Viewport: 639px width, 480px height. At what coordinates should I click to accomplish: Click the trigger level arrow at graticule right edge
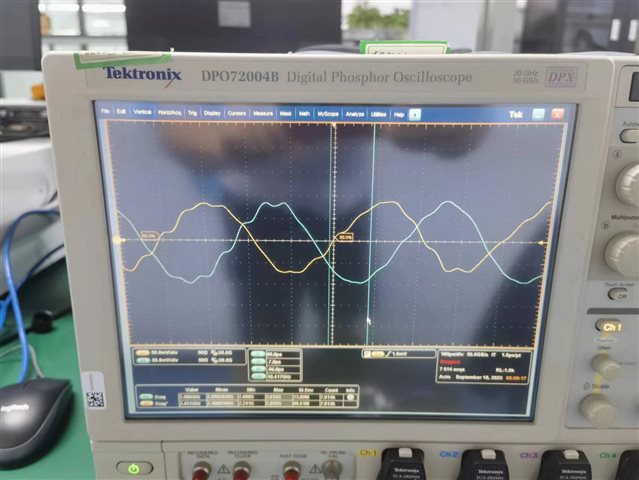(x=542, y=243)
